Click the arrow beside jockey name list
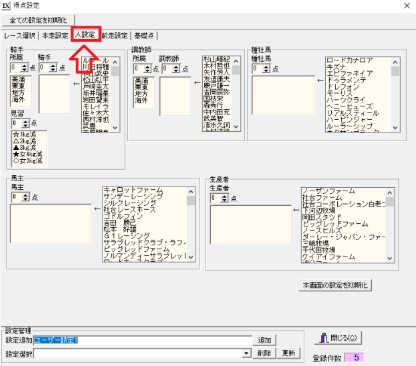 (x=76, y=84)
